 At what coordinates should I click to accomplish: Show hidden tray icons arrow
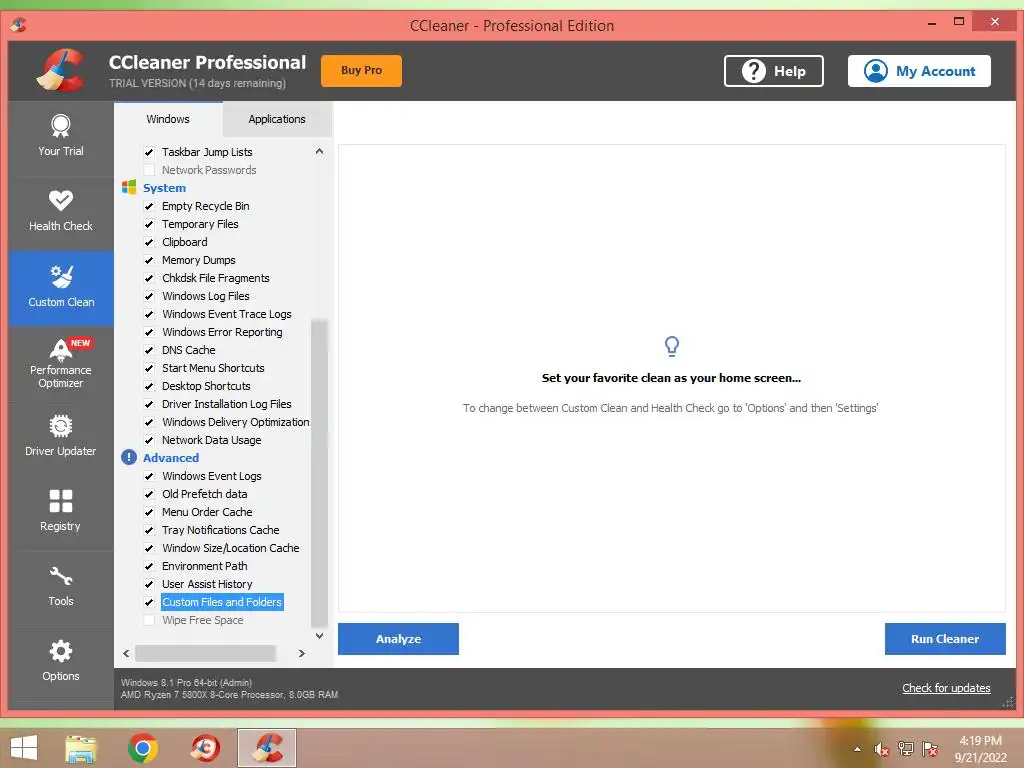(x=857, y=749)
